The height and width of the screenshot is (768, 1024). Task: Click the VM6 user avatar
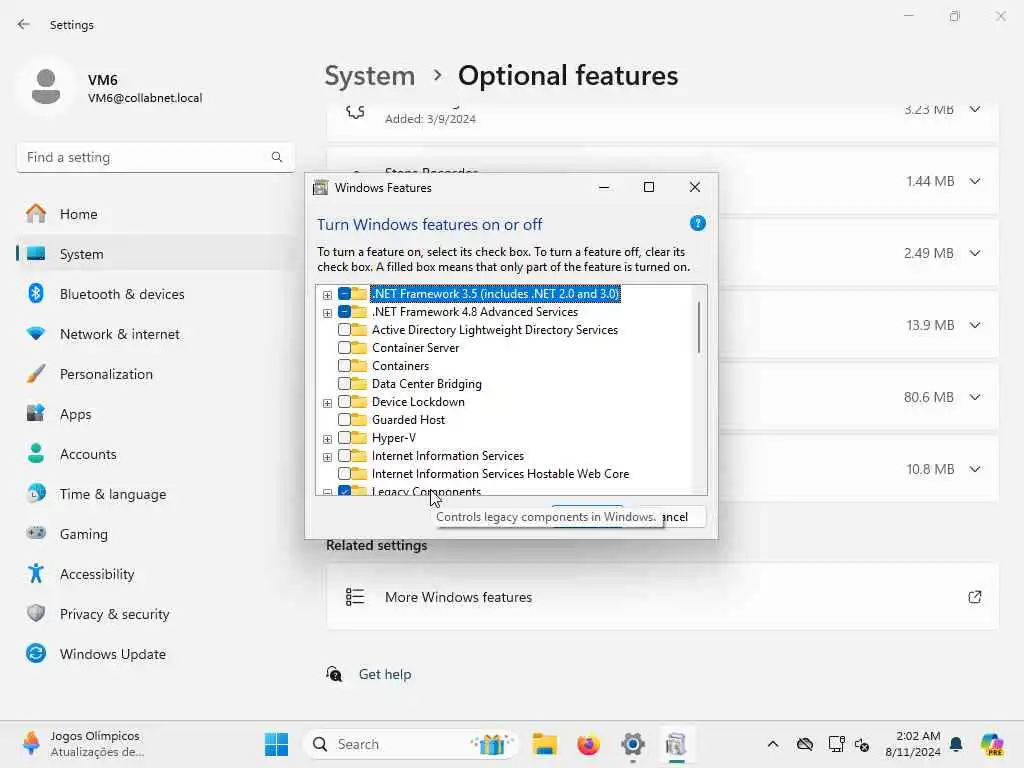[x=46, y=87]
